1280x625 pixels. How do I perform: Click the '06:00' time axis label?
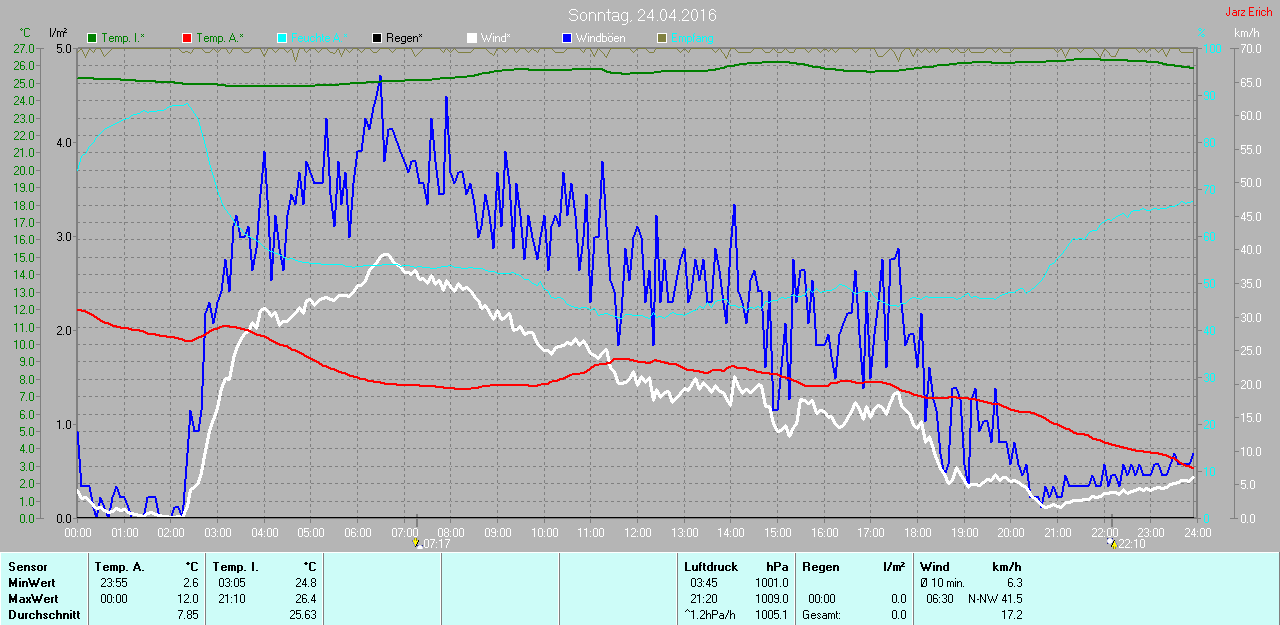(x=357, y=532)
